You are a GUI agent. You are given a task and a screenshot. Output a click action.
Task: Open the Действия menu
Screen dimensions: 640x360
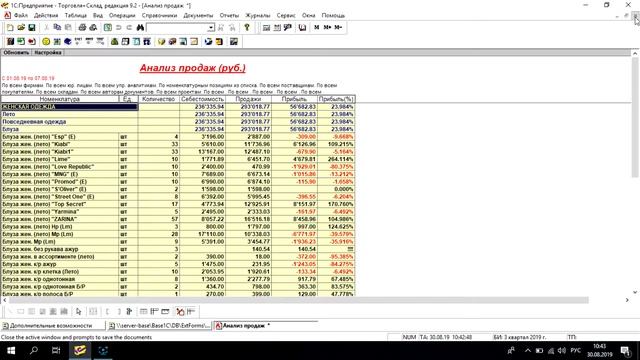pos(46,15)
